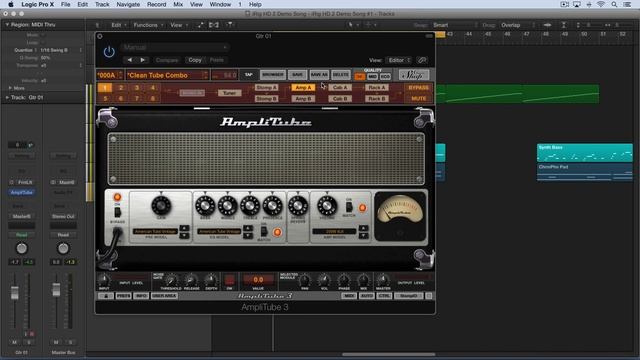Click the DELETE preset button
The height and width of the screenshot is (360, 640).
coord(340,75)
